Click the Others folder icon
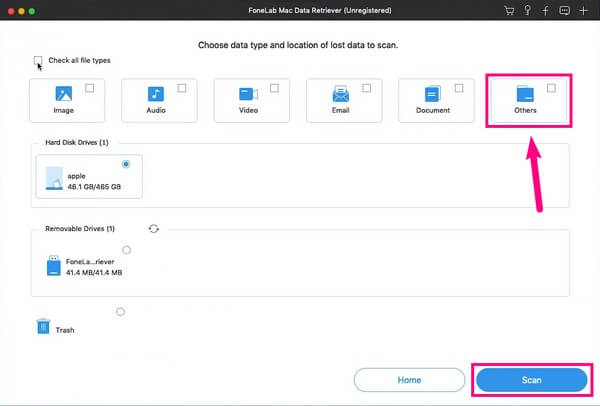The height and width of the screenshot is (406, 600). click(x=525, y=94)
